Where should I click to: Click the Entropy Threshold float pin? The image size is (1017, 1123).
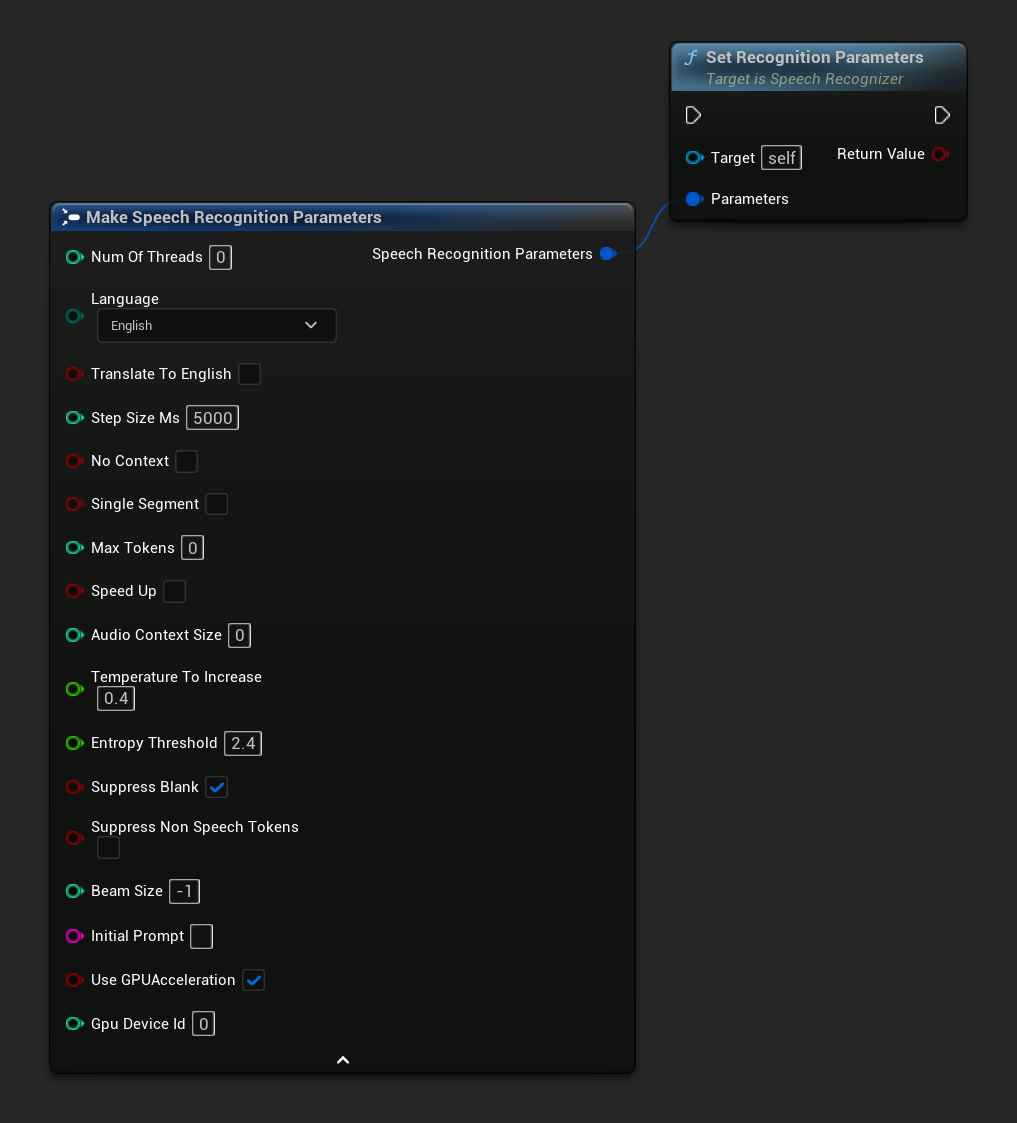click(74, 743)
